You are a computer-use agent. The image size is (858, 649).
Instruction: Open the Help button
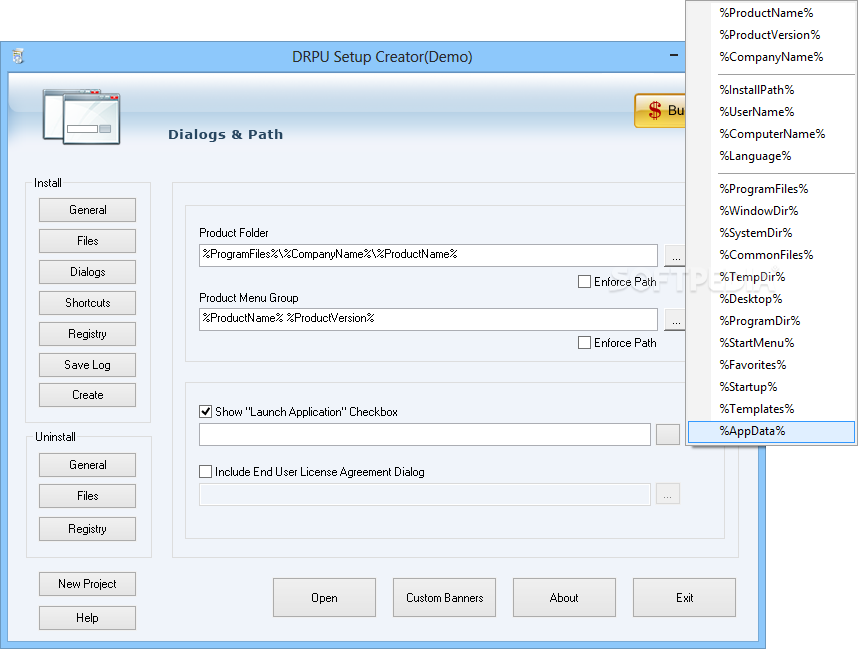click(88, 618)
